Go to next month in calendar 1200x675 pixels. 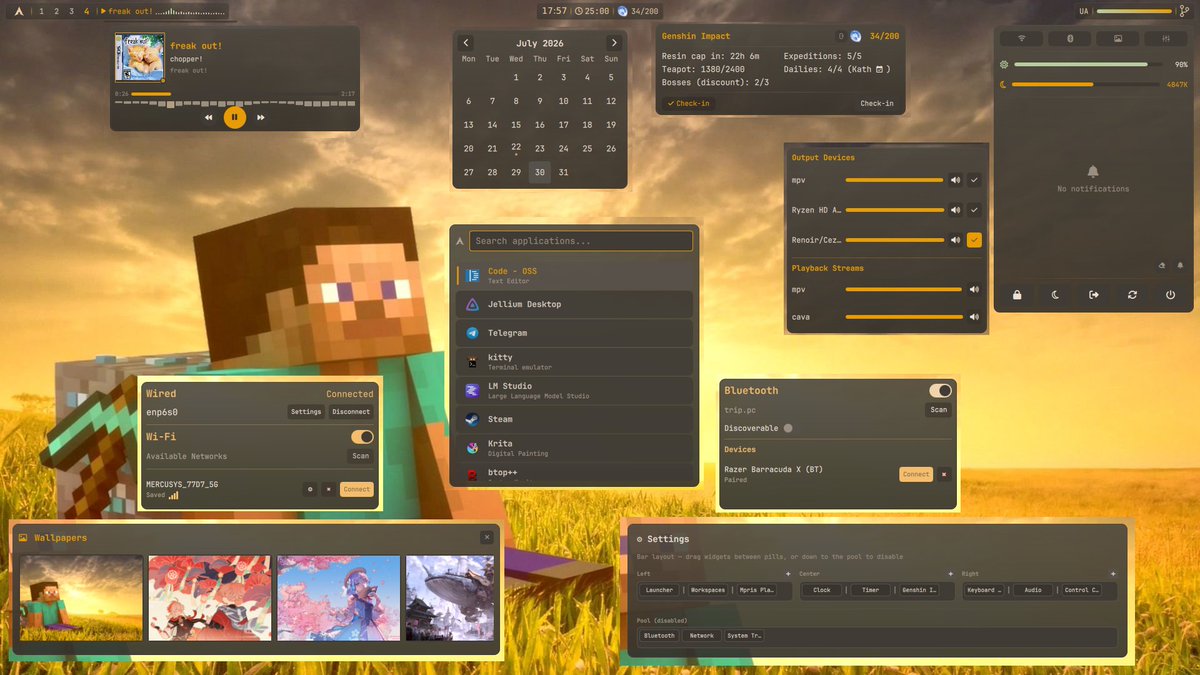[x=614, y=43]
